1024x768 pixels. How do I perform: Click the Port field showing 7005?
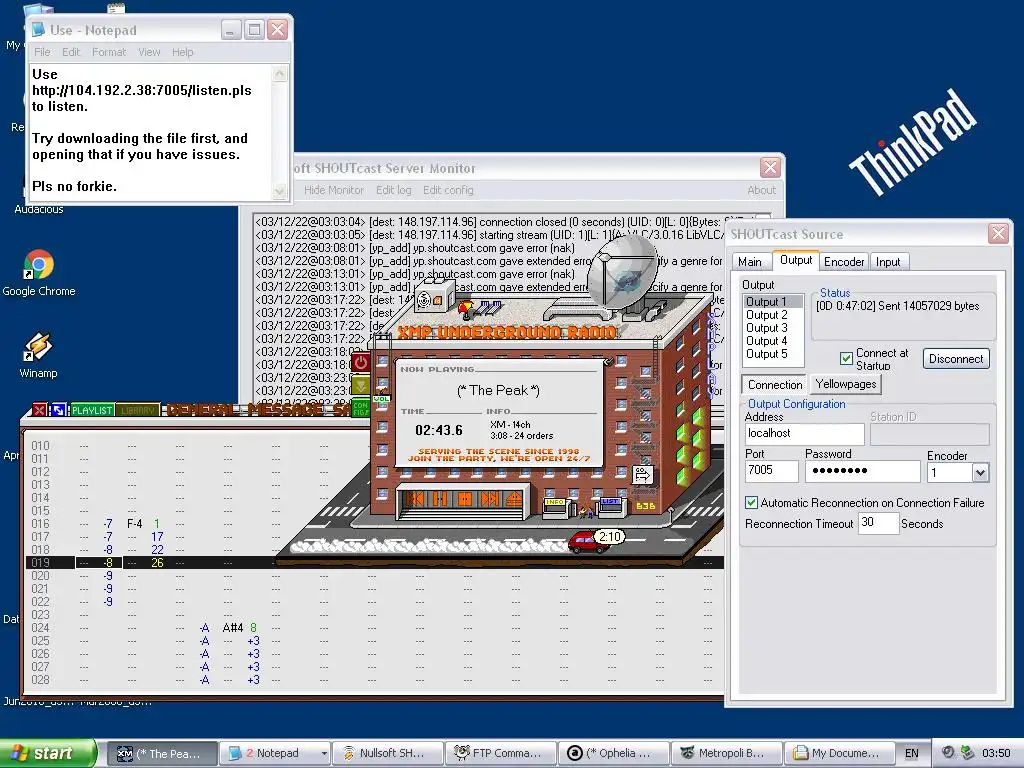click(x=771, y=471)
